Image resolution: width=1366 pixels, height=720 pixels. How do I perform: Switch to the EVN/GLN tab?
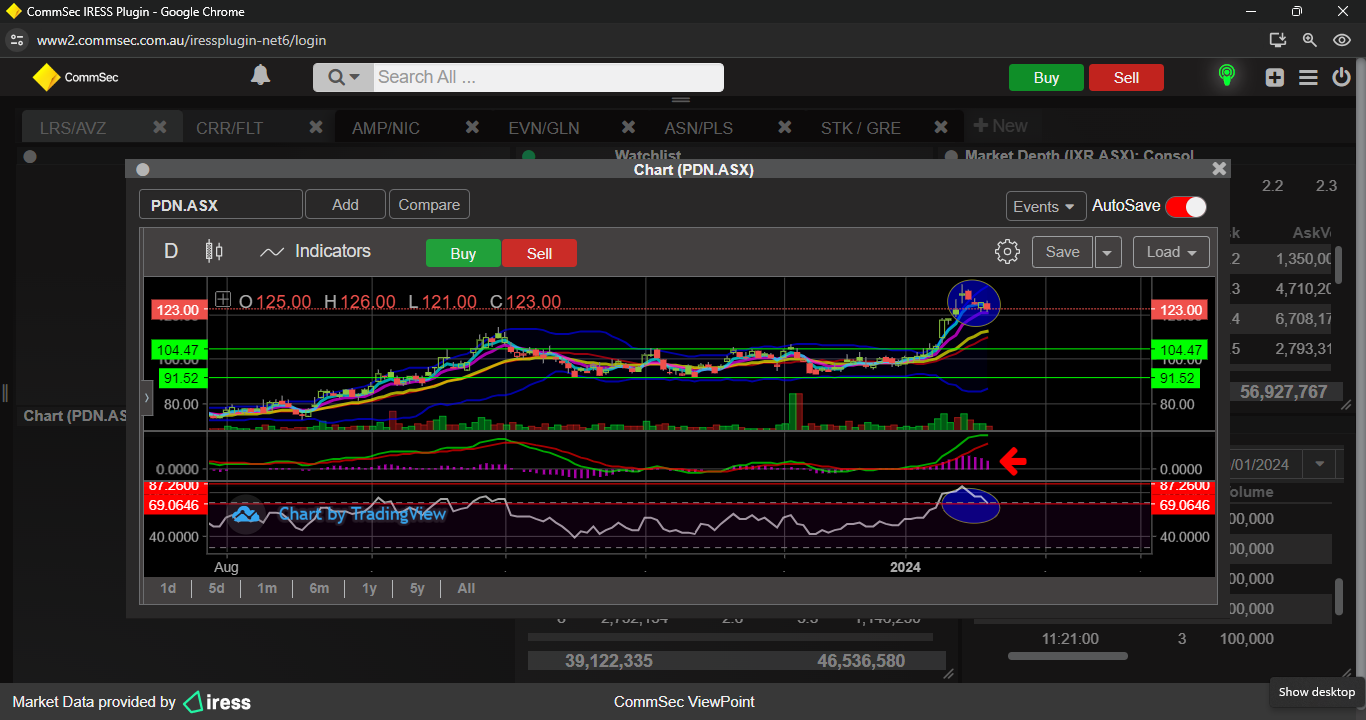(x=543, y=128)
